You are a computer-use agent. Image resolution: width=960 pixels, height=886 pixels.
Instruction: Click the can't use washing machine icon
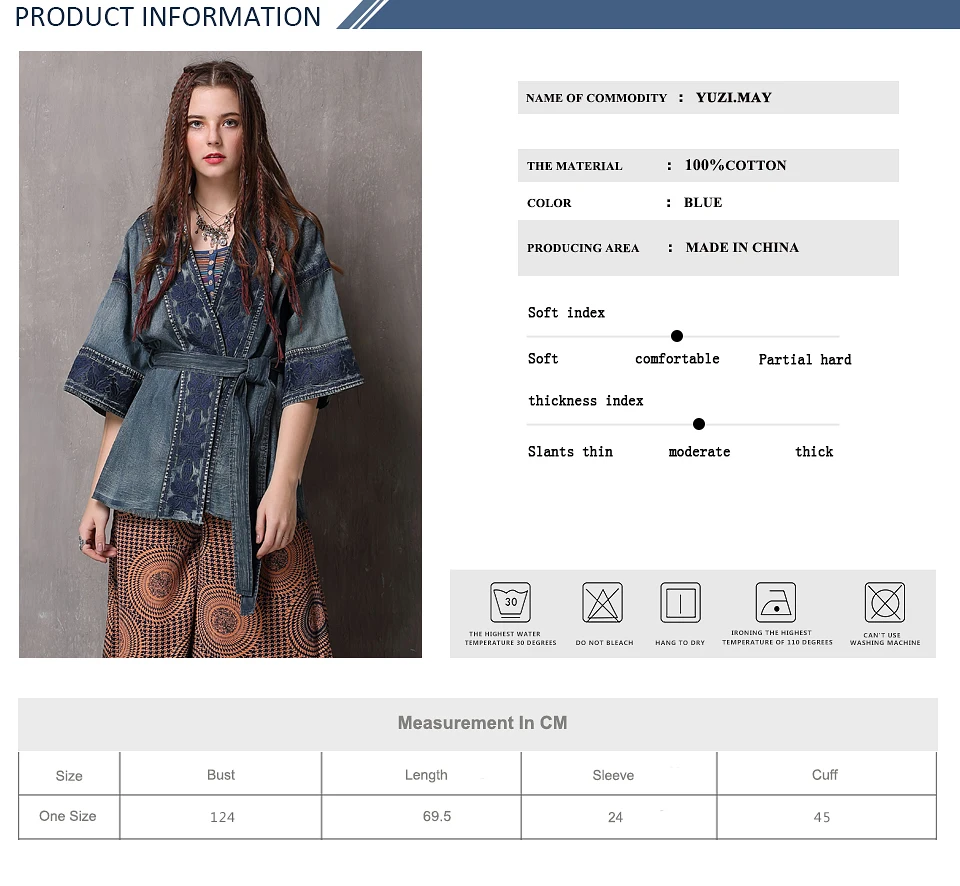point(885,603)
